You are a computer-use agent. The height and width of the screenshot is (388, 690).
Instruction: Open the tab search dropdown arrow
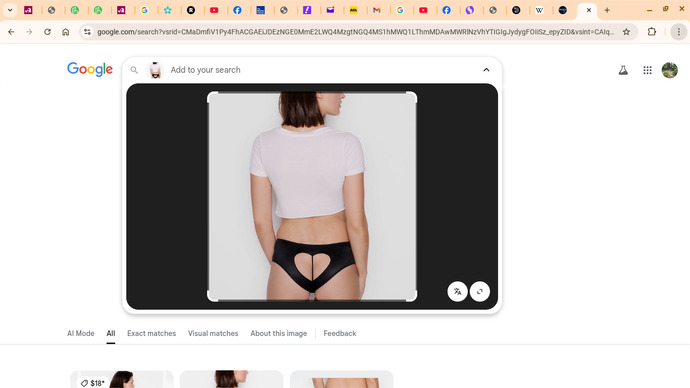10,10
